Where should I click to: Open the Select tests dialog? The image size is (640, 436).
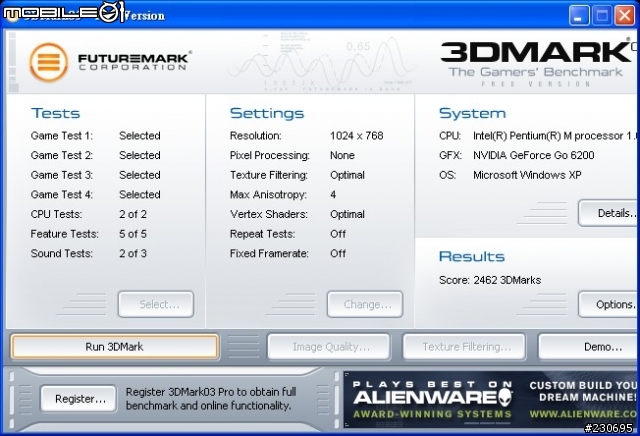coord(156,304)
